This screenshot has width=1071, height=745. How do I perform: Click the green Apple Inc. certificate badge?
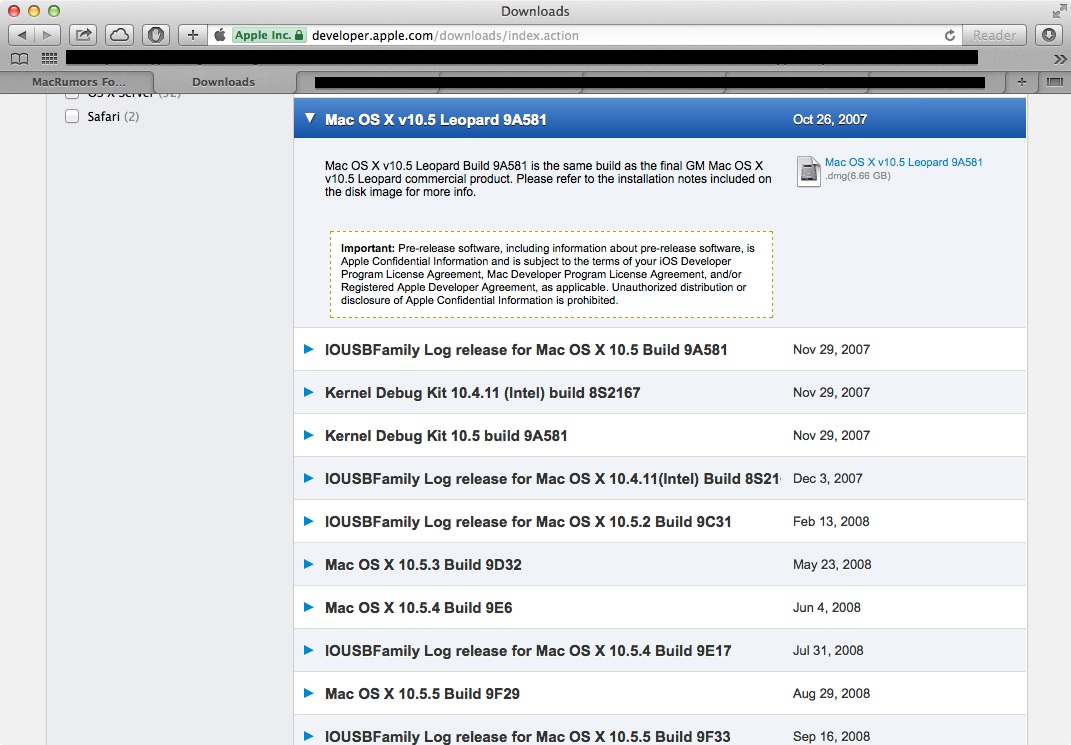[268, 35]
